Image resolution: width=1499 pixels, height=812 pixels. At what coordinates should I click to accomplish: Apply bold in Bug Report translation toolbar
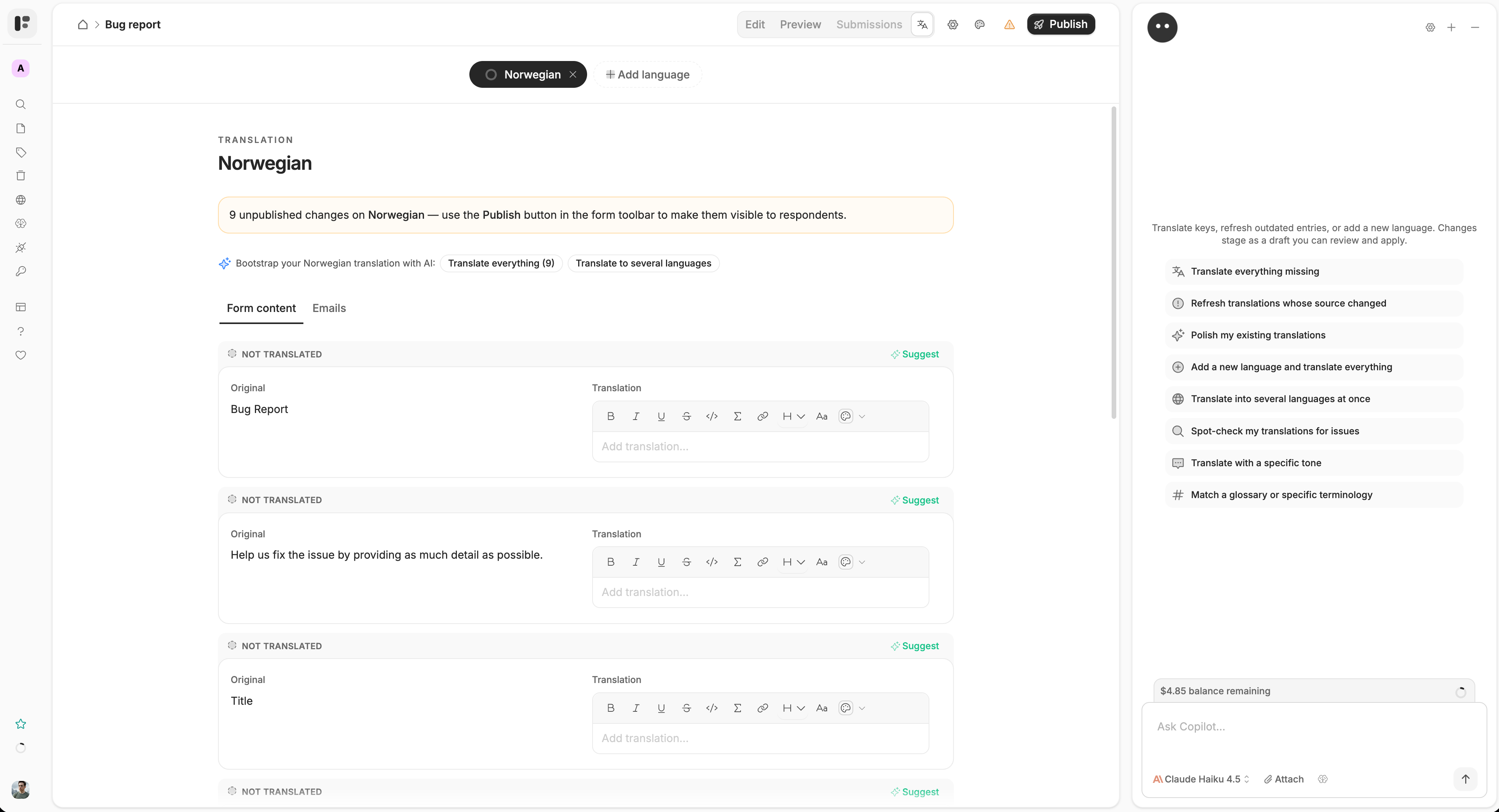(x=610, y=416)
